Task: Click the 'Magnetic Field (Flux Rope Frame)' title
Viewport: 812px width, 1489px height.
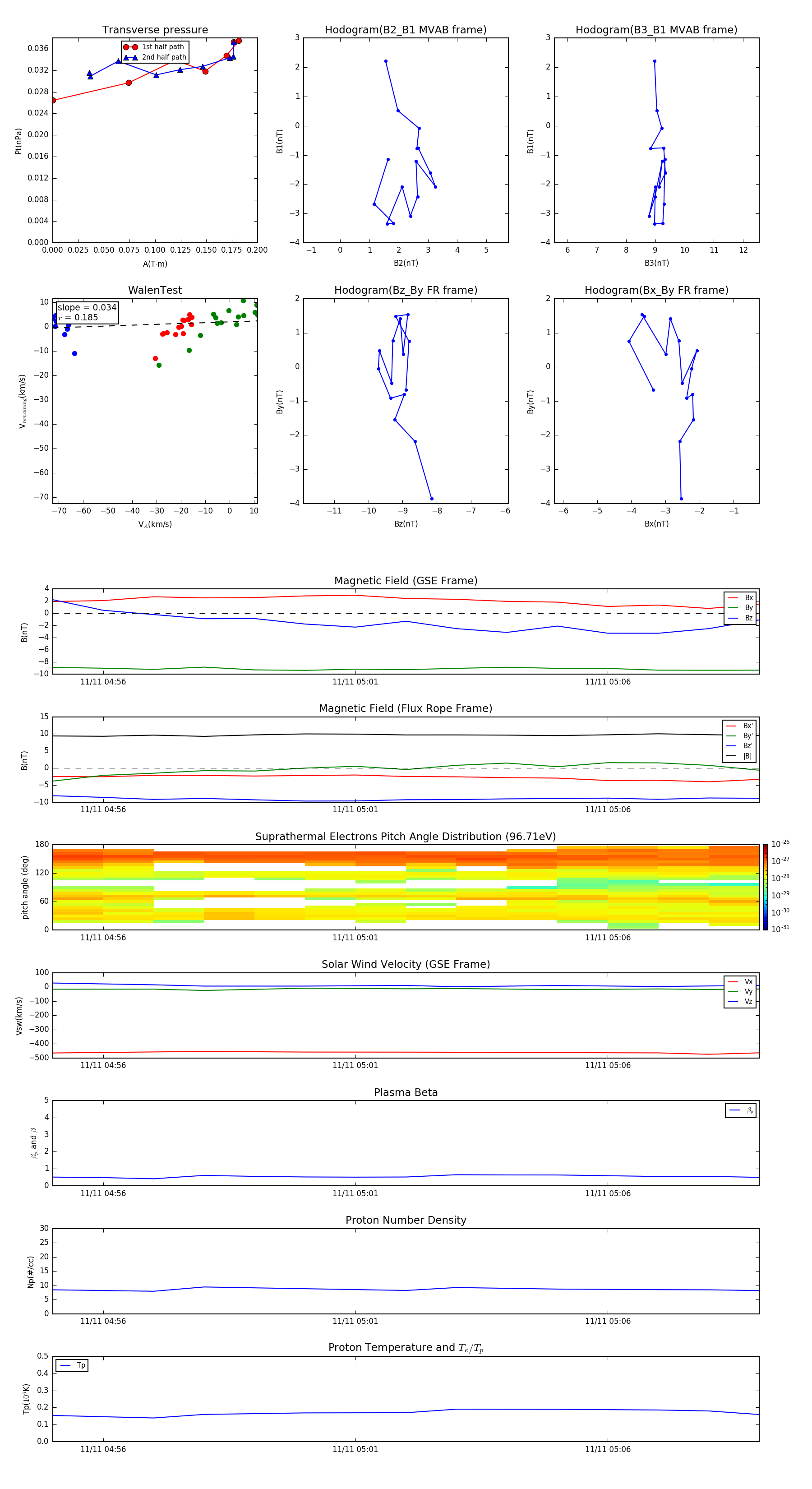Action: [406, 709]
